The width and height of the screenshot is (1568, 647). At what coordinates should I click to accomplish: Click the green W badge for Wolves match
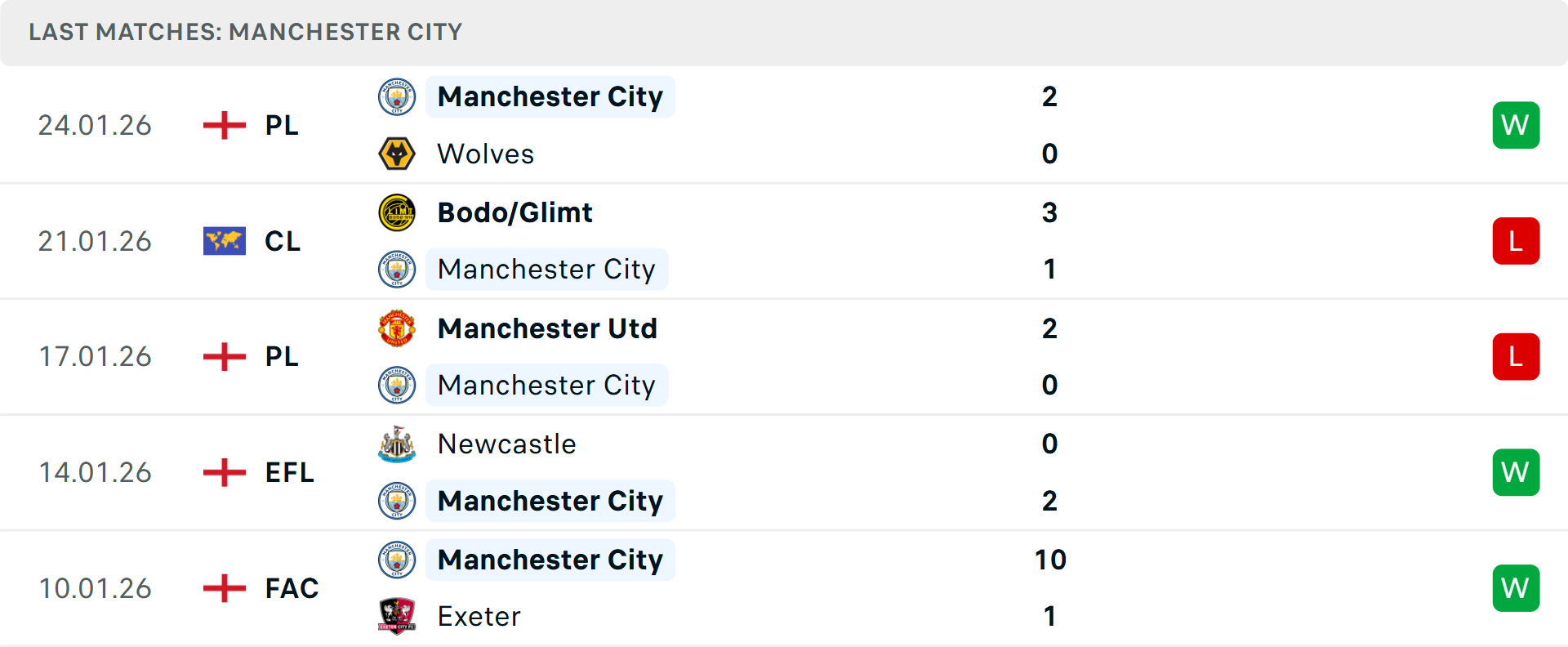point(1516,125)
